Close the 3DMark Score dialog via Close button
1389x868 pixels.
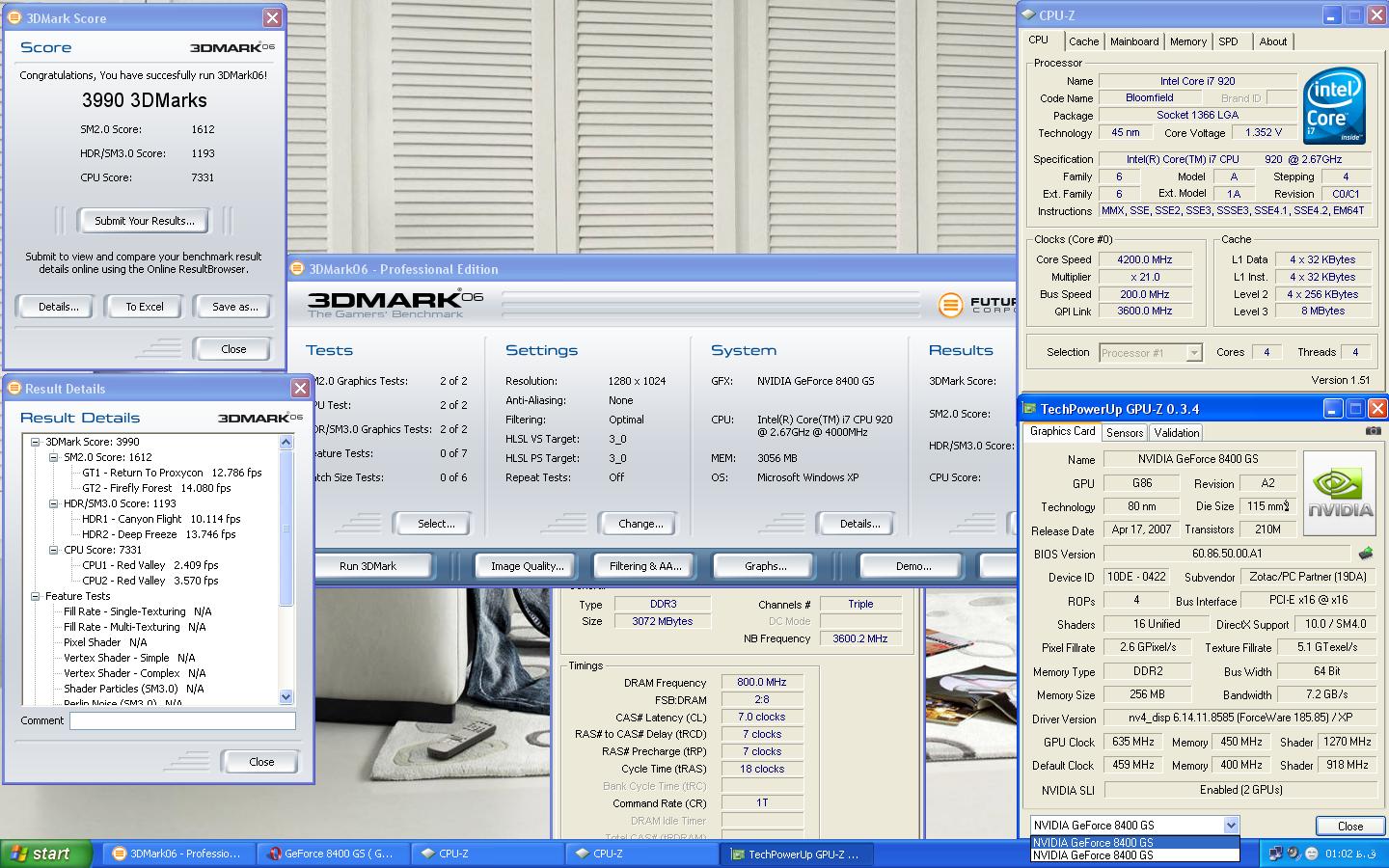point(233,349)
